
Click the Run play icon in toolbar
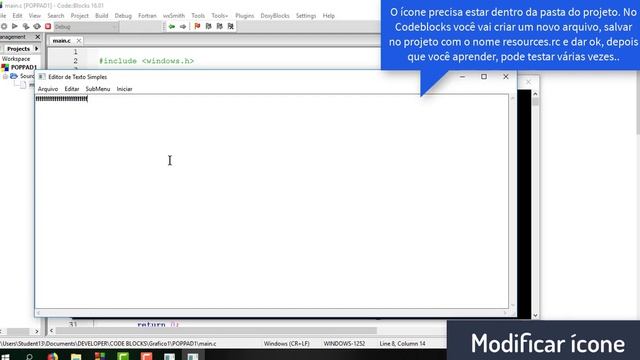click(x=15, y=27)
